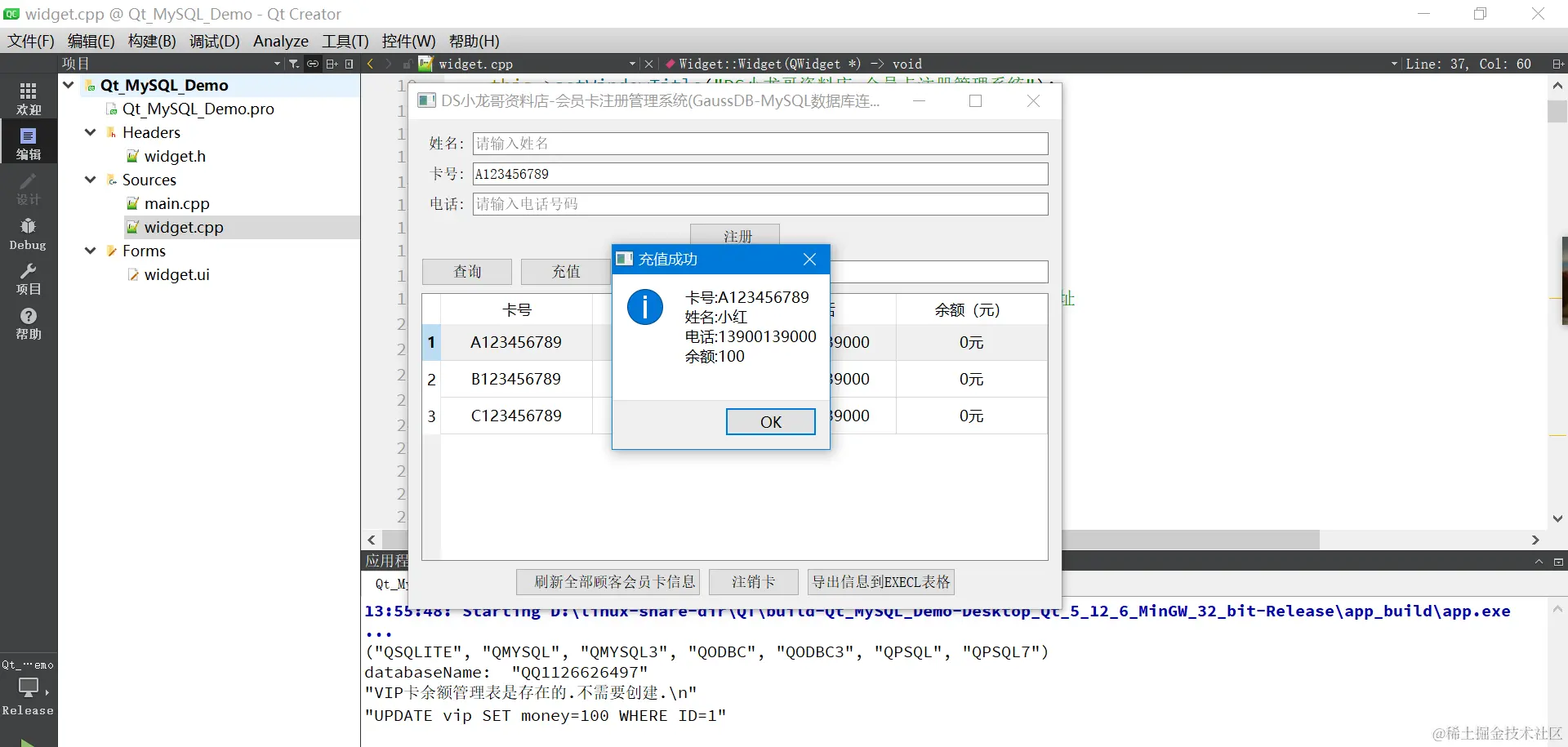The image size is (1568, 747).
Task: Click the editor vertical scrollbar down arrow
Action: [1557, 518]
